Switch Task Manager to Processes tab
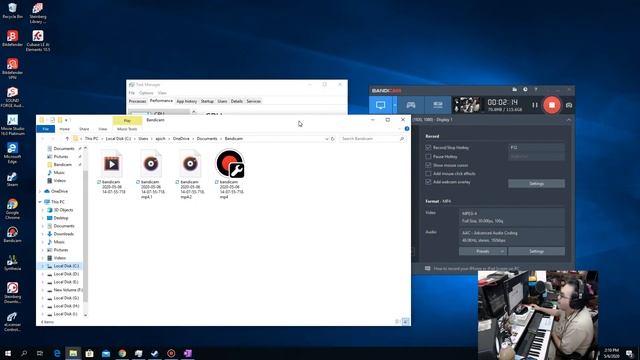Screen dimensions: 640x360 click(138, 101)
